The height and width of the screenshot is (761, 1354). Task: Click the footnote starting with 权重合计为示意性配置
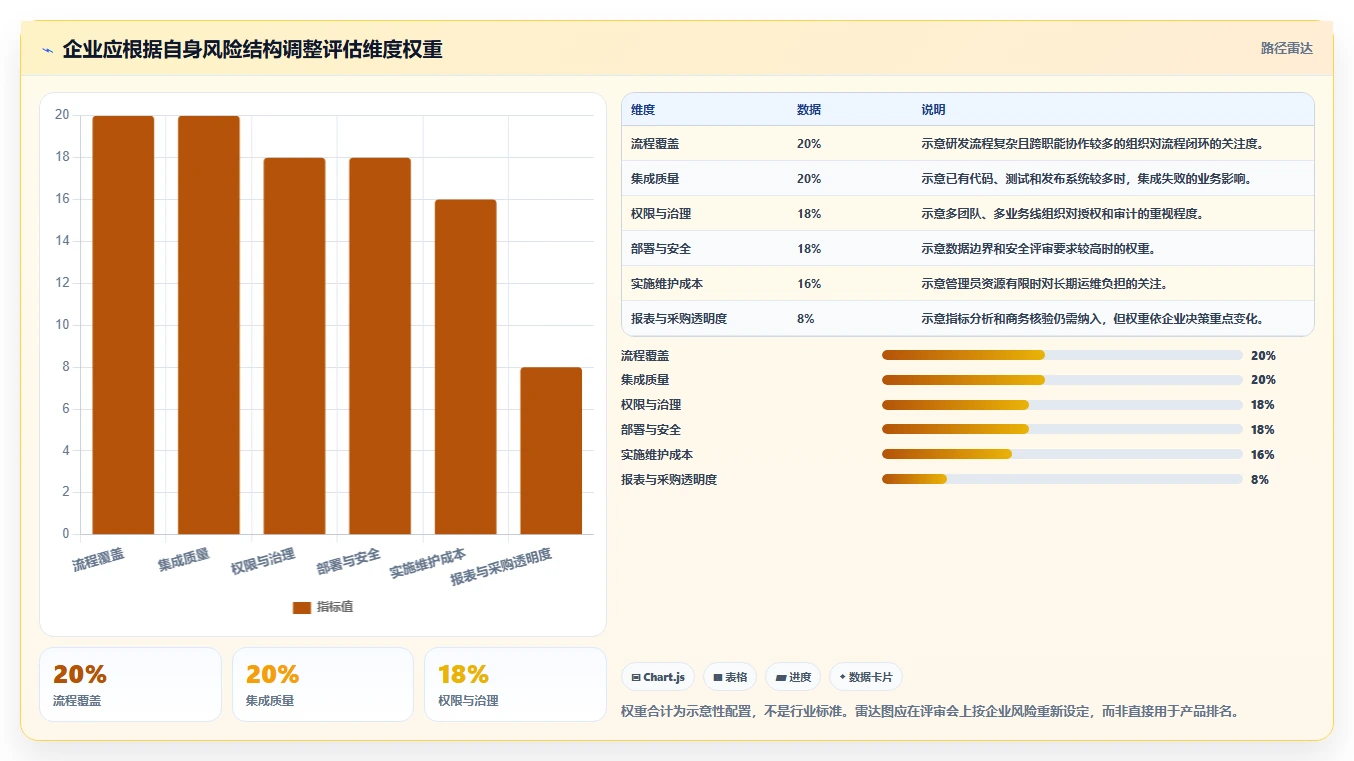pyautogui.click(x=930, y=712)
